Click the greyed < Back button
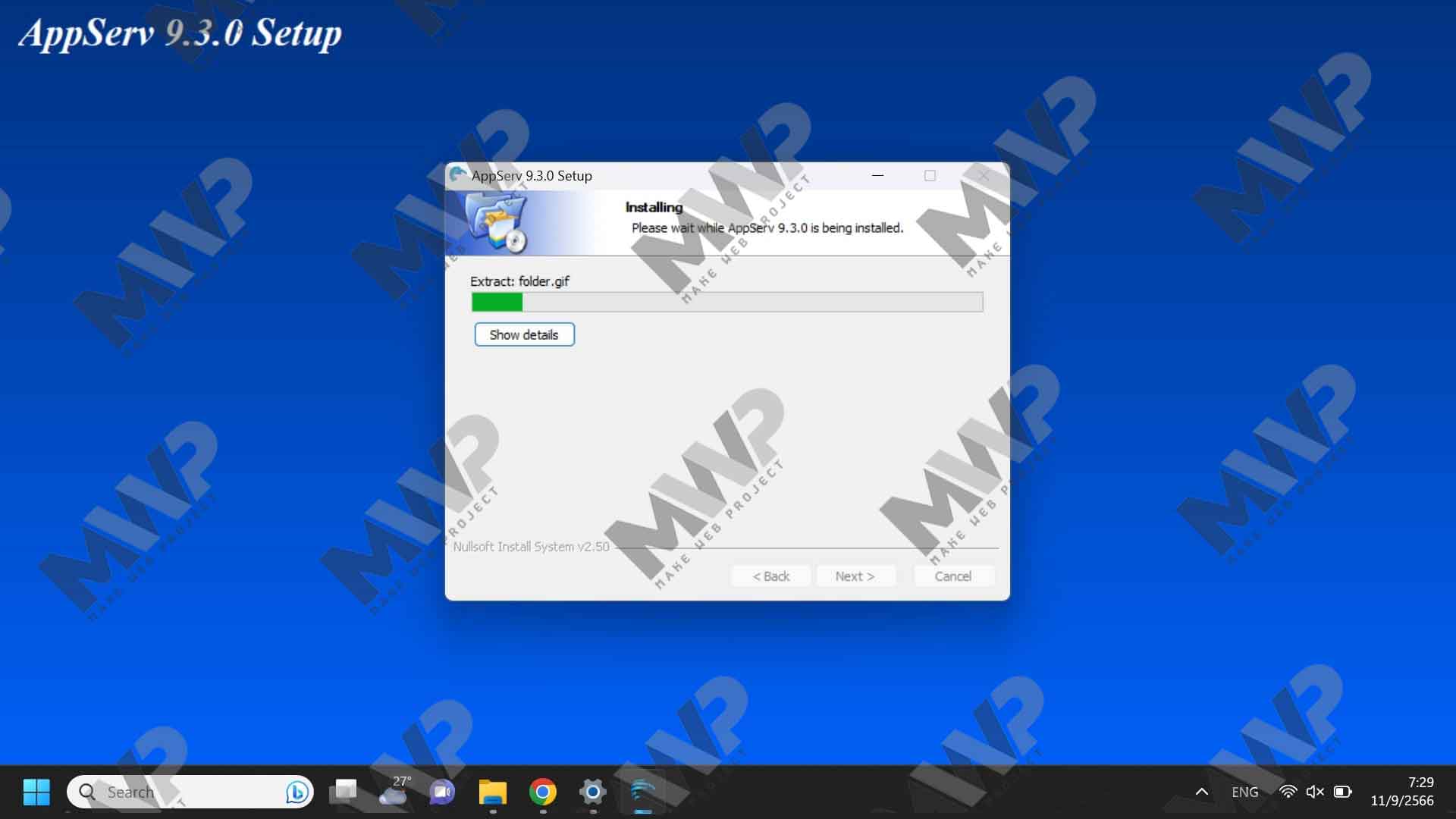Viewport: 1456px width, 819px height. 770,576
